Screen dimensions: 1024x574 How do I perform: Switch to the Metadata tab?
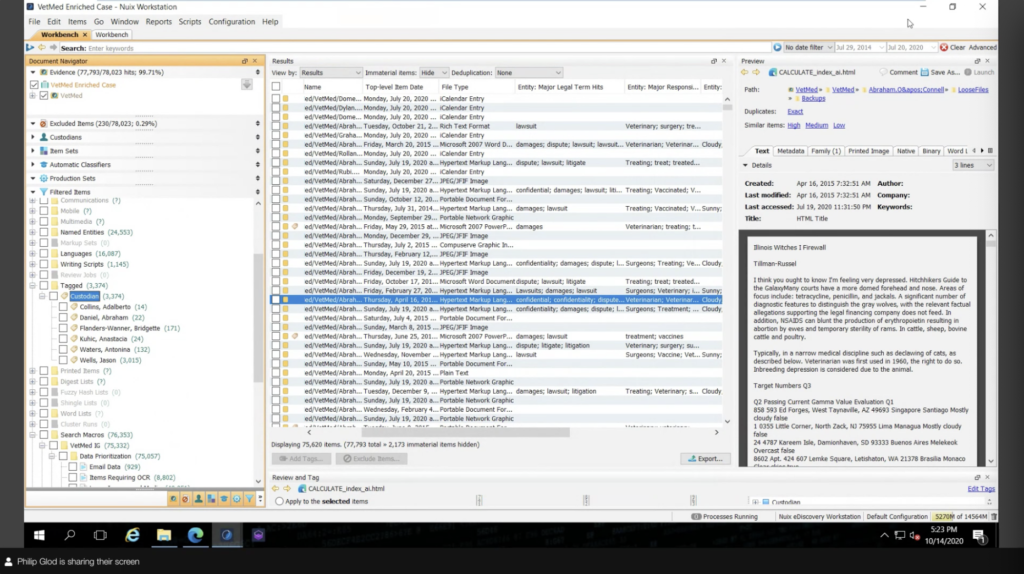[790, 151]
